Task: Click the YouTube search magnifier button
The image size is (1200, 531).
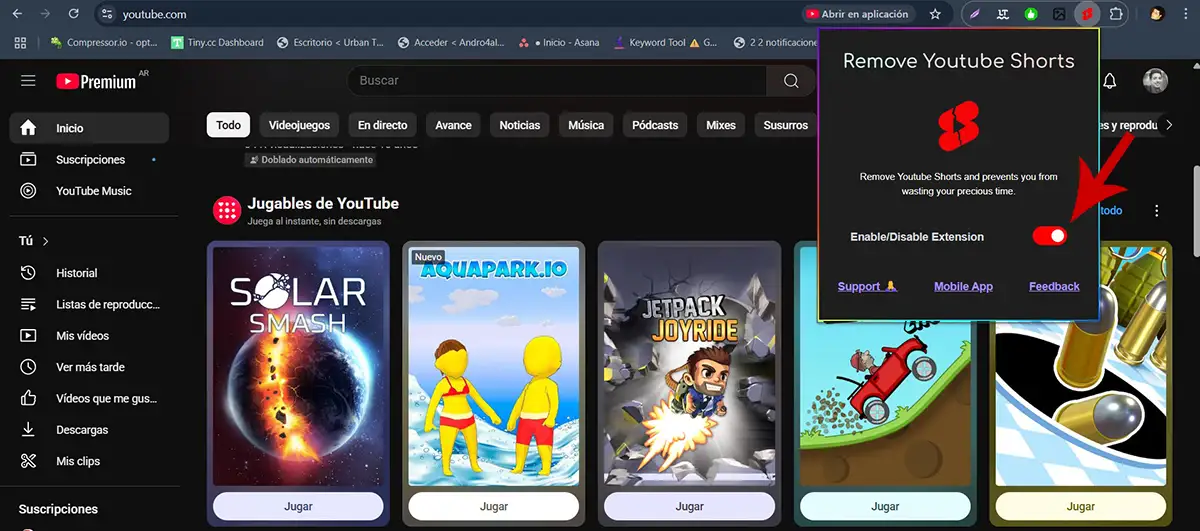Action: pos(791,81)
